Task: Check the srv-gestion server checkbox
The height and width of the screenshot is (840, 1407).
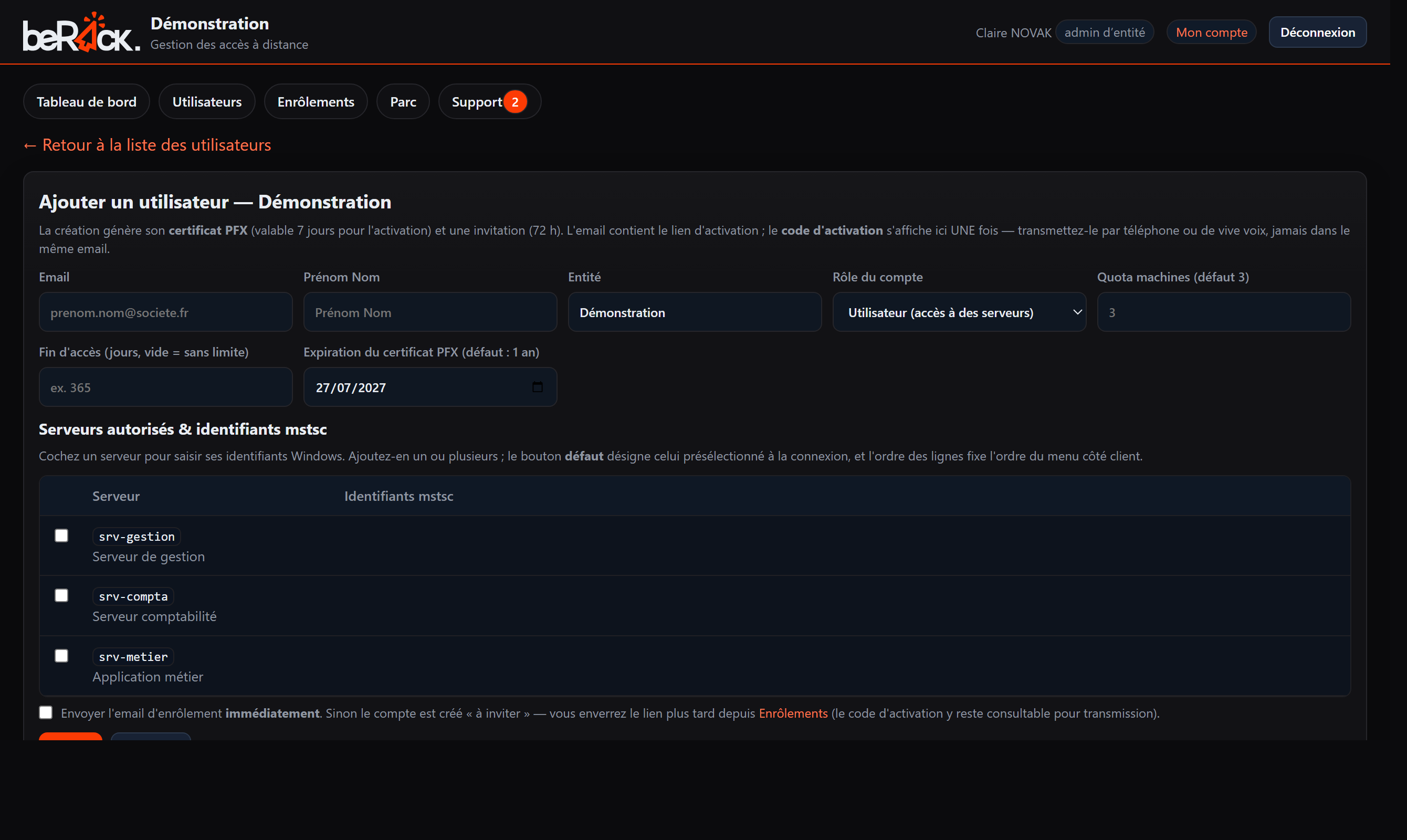Action: 61,535
